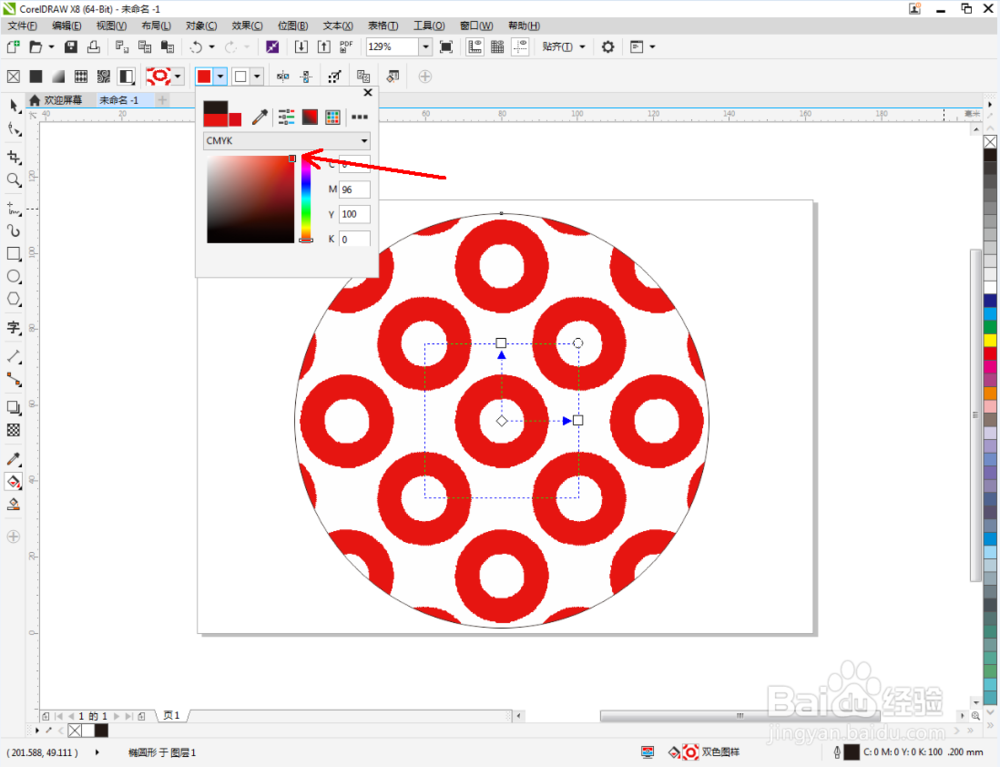Open the Options gear icon

pyautogui.click(x=608, y=47)
